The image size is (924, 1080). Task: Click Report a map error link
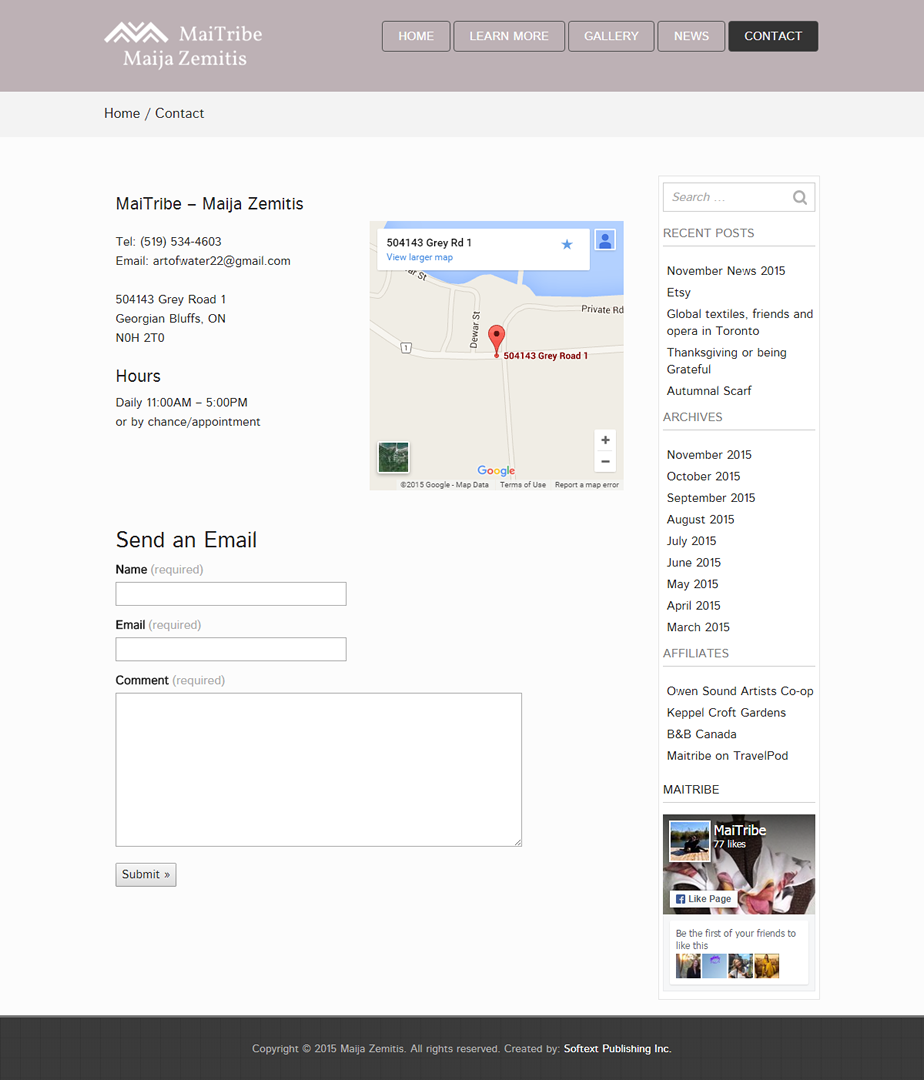[x=587, y=485]
